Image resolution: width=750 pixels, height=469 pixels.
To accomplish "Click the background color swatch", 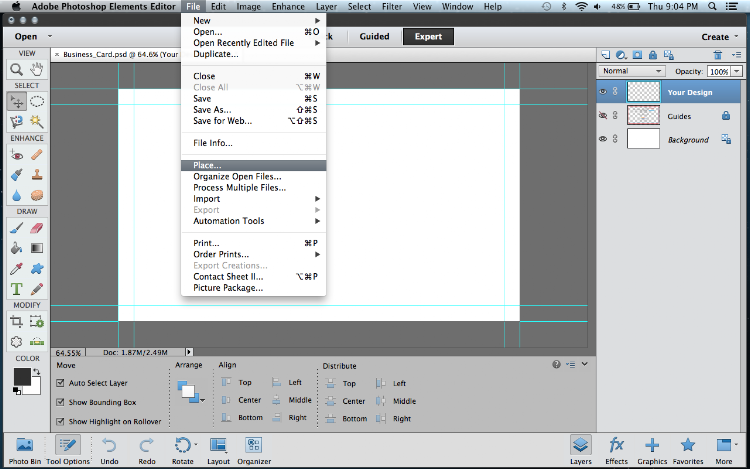I will pyautogui.click(x=34, y=389).
